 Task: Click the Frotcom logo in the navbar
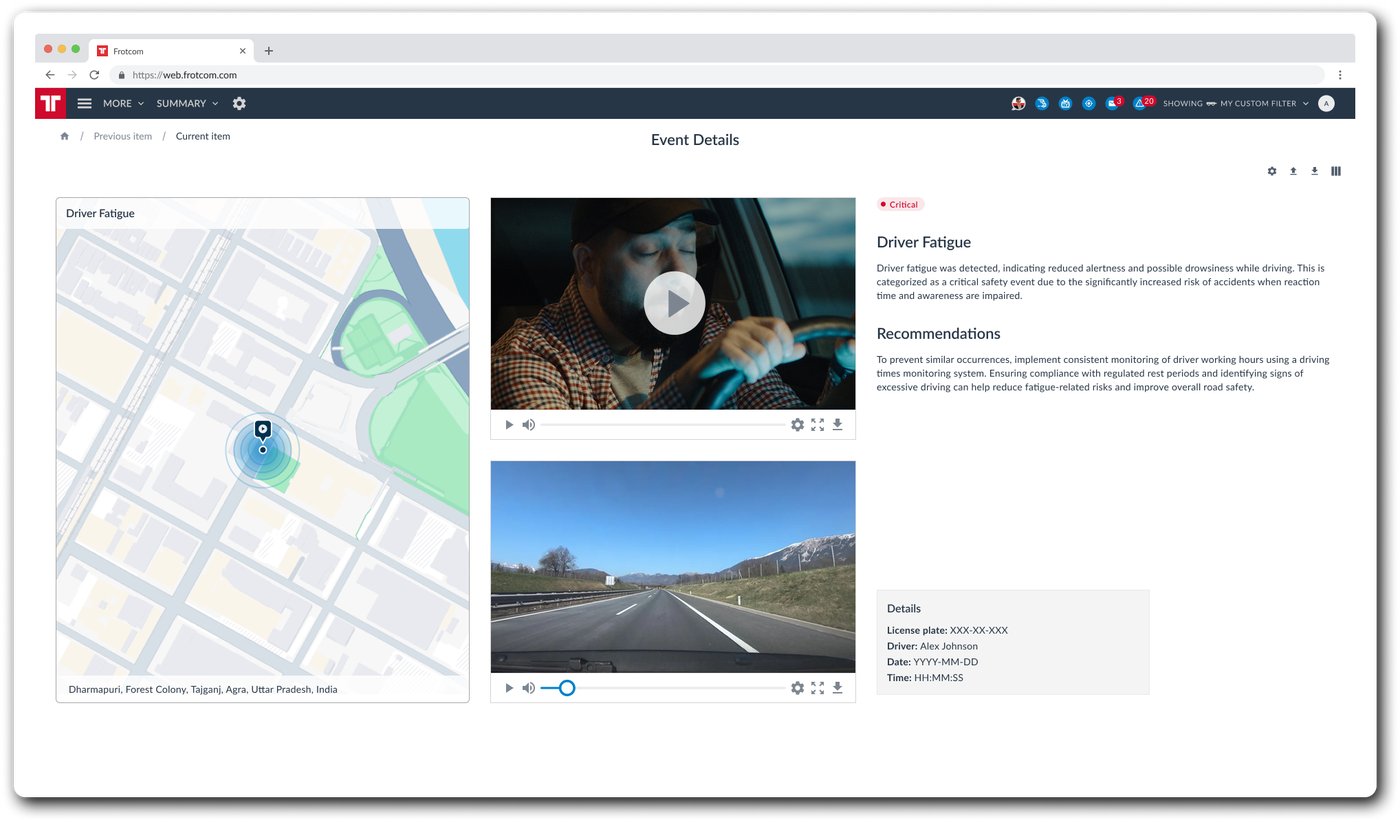point(50,103)
